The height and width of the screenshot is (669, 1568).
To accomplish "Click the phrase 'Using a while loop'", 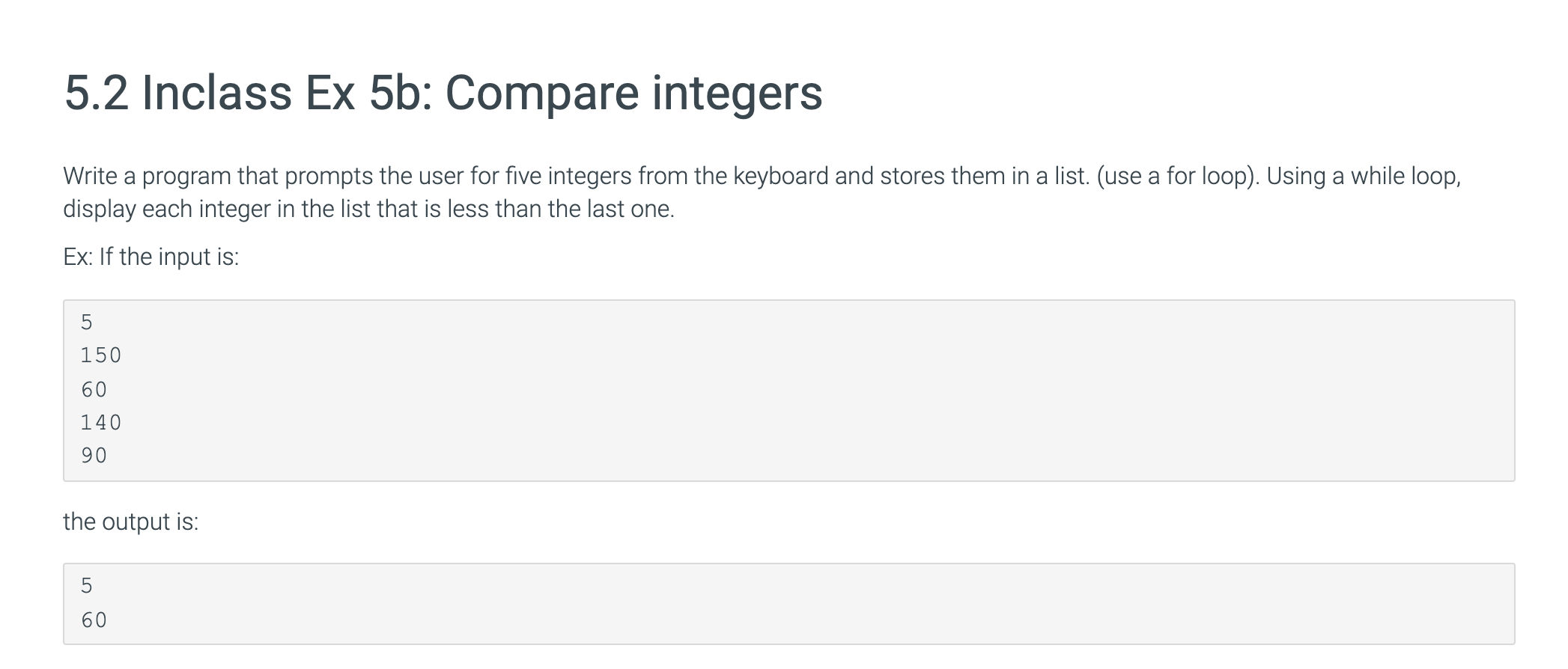I will click(x=1363, y=177).
